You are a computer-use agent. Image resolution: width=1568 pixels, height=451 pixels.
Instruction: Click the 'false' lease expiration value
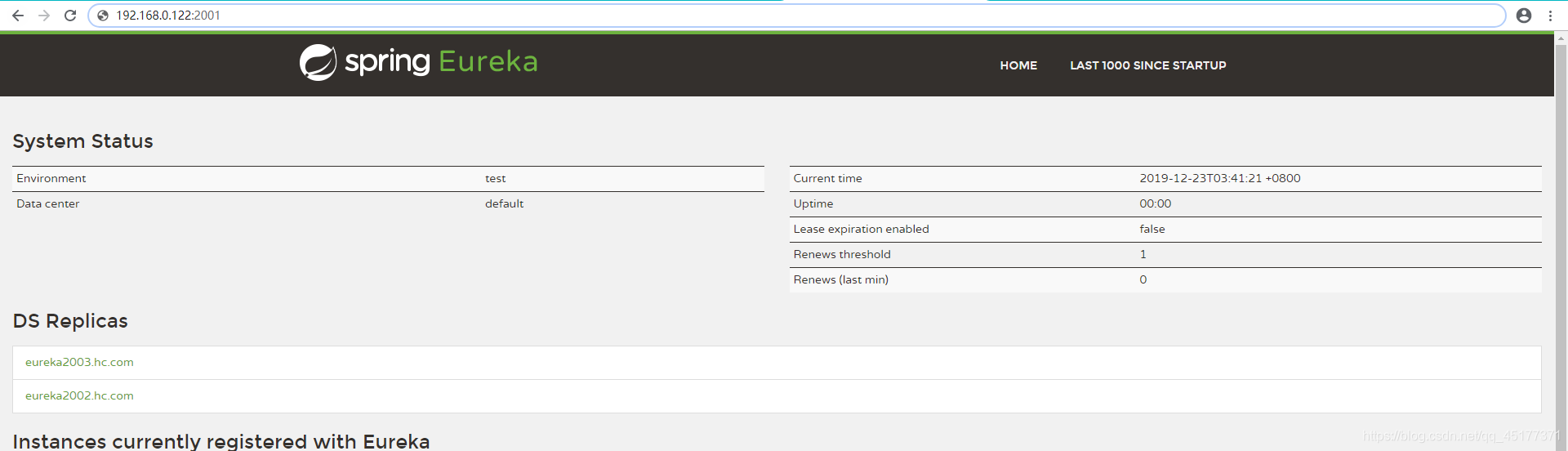coord(1152,229)
